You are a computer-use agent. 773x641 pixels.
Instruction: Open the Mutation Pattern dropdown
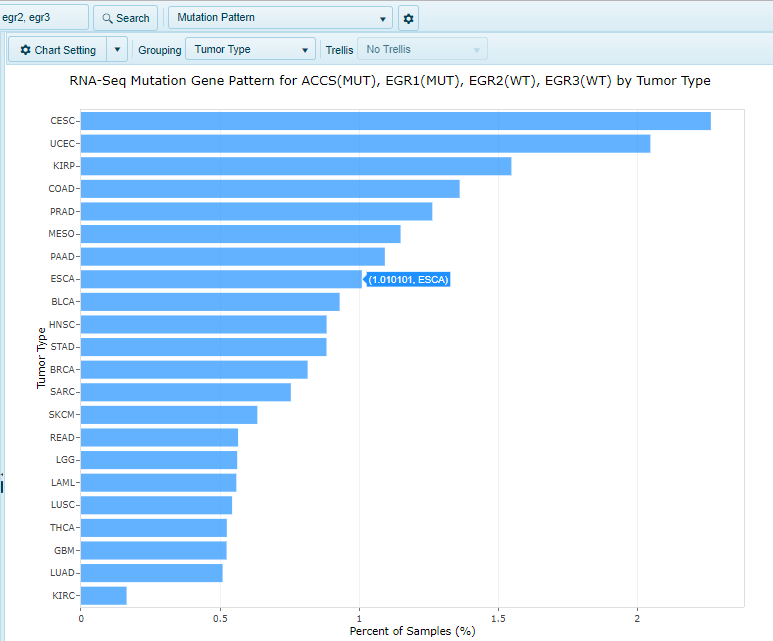click(x=280, y=18)
